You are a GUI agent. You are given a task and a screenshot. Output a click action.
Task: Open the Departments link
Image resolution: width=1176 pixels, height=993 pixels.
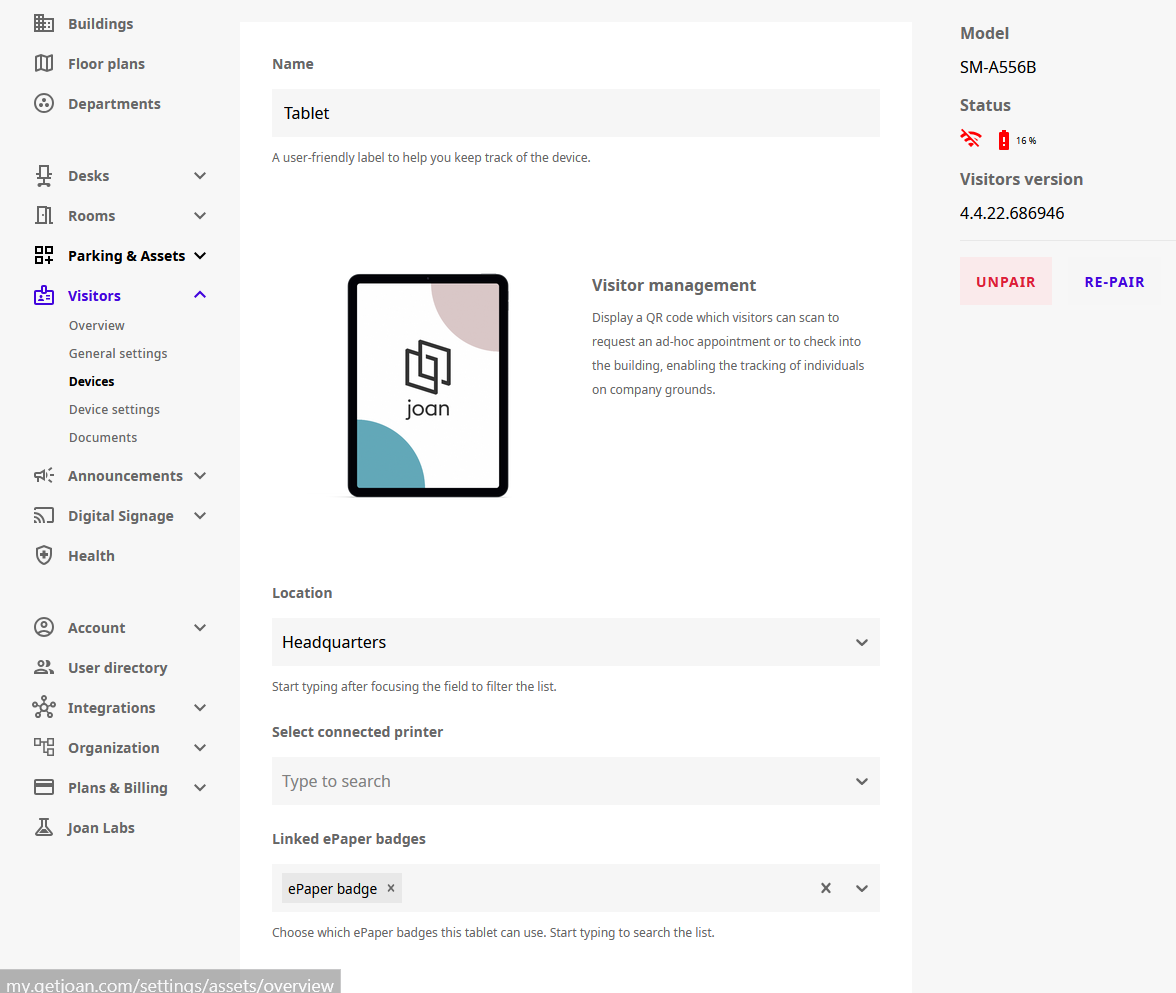[114, 104]
